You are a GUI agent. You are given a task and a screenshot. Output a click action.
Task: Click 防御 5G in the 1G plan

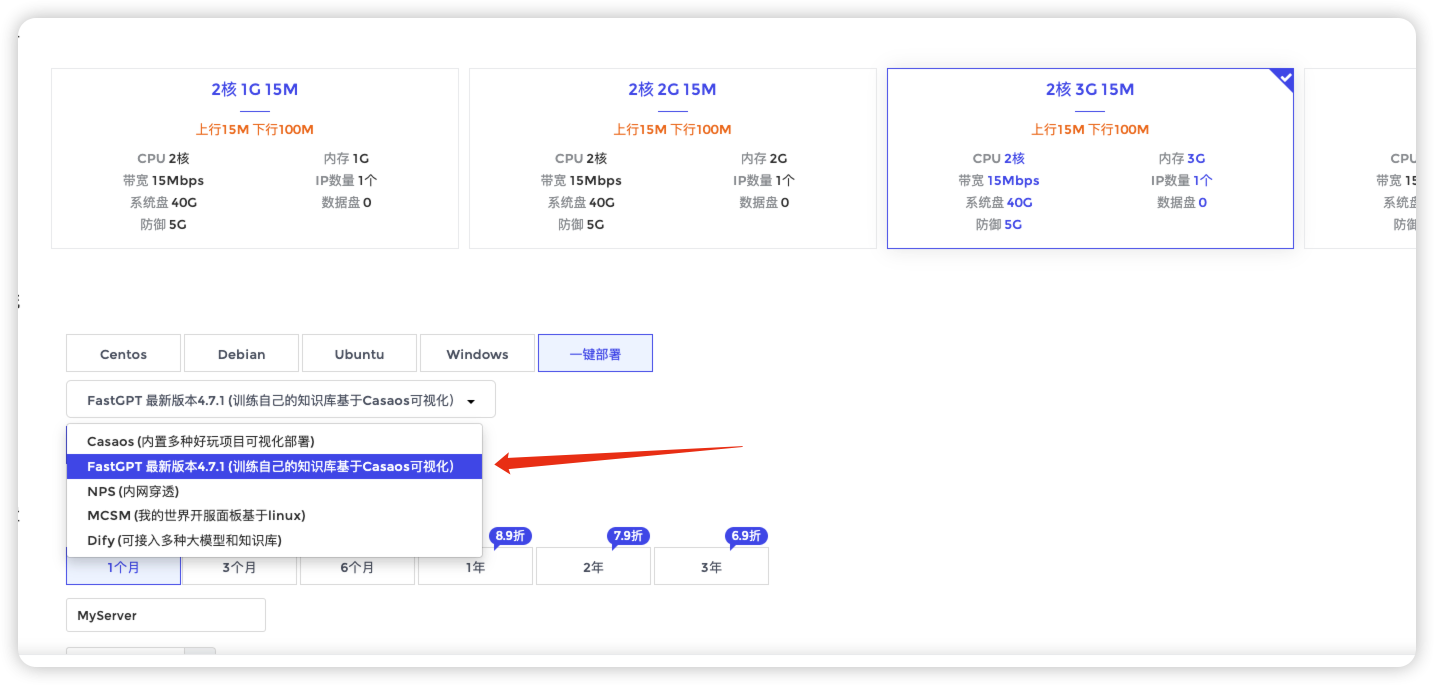163,225
